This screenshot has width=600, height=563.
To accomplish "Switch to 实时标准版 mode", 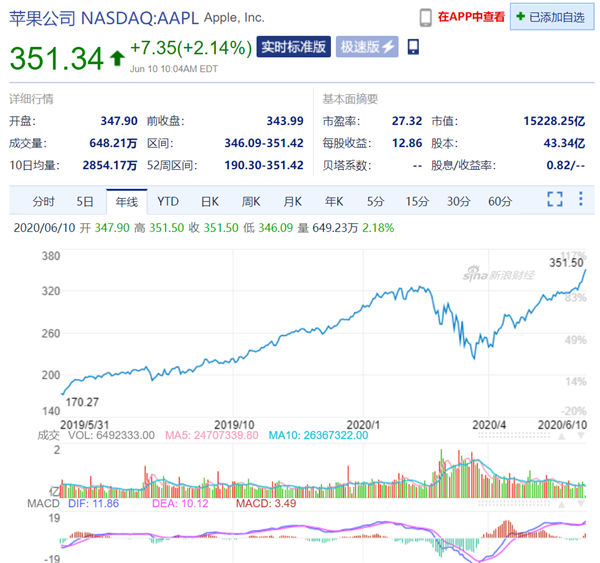I will (x=293, y=47).
